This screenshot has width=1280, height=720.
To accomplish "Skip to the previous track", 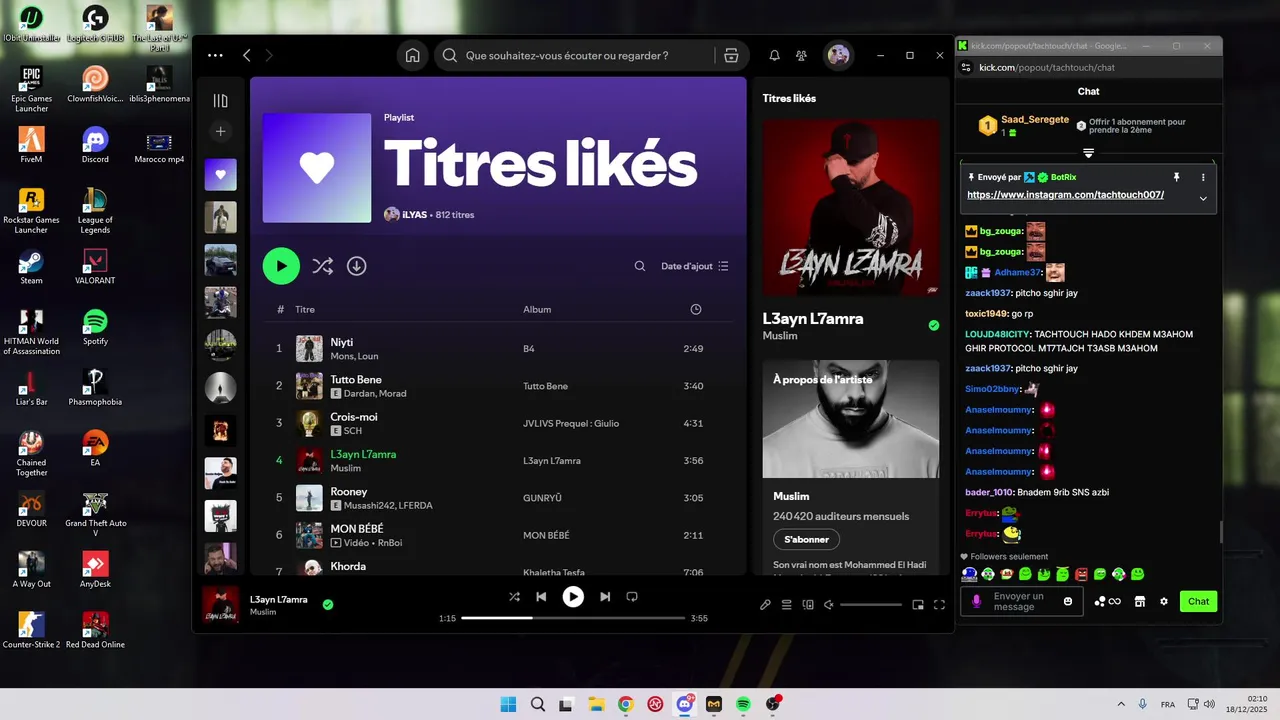I will (541, 597).
